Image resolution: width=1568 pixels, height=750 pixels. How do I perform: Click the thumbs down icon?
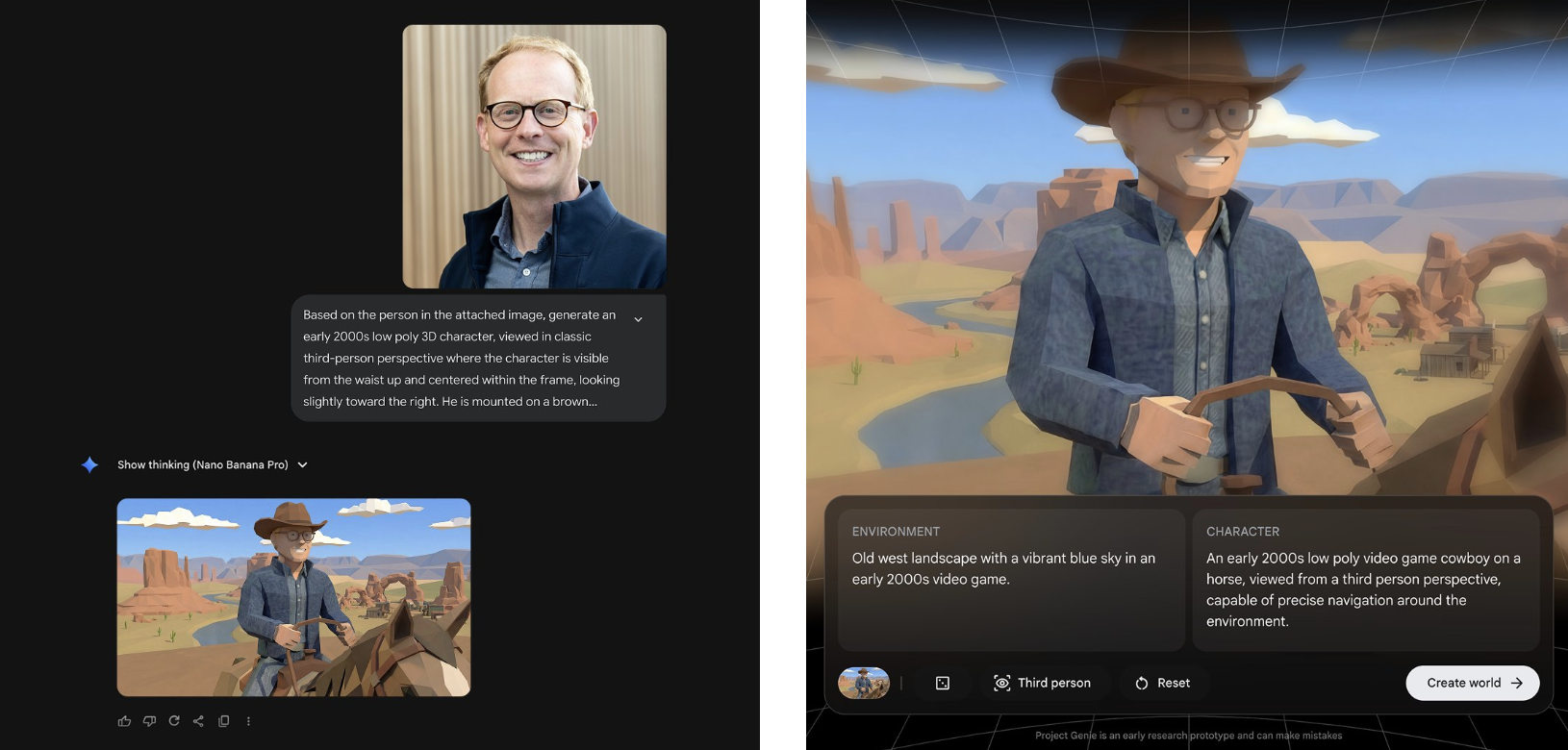click(x=149, y=721)
